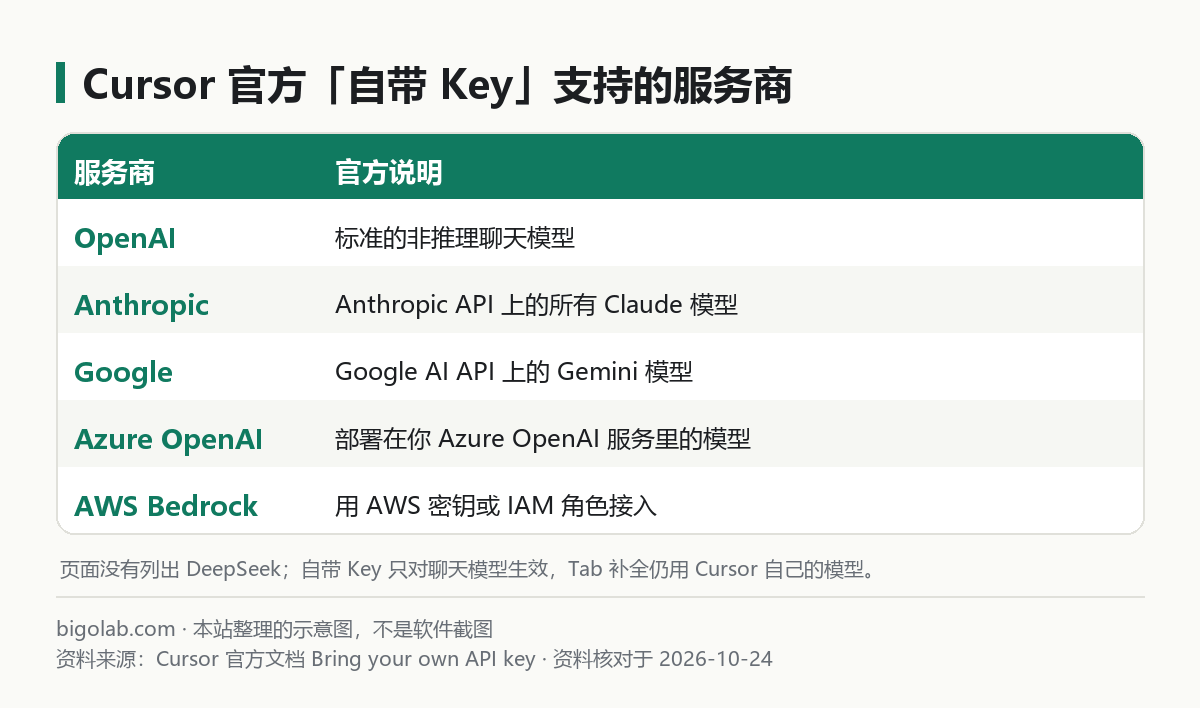
Task: Click the "bigolab.com" site credit line
Action: (x=275, y=629)
